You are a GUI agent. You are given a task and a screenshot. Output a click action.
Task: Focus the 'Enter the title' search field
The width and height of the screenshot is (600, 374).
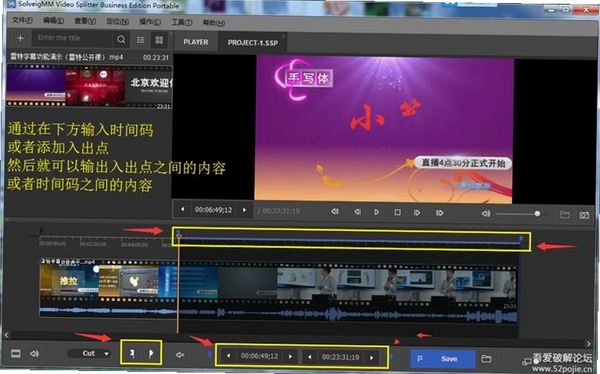pyautogui.click(x=73, y=38)
